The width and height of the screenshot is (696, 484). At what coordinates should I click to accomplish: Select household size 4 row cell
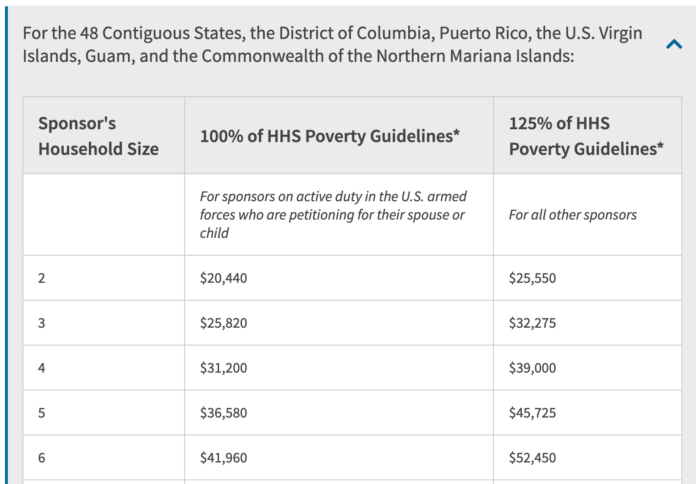point(41,368)
